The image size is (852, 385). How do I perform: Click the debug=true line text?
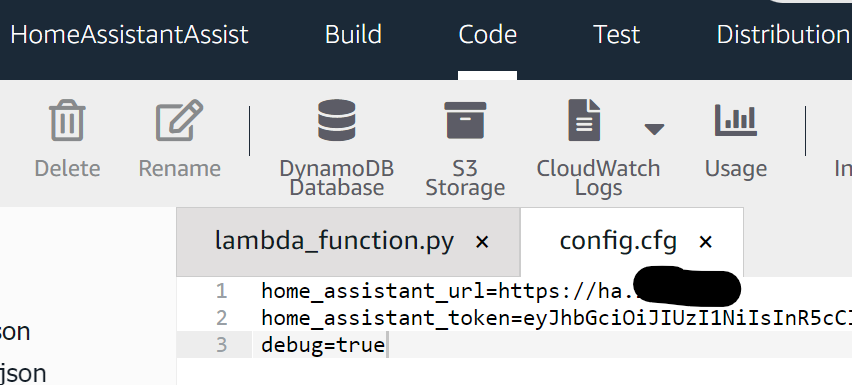pos(323,345)
